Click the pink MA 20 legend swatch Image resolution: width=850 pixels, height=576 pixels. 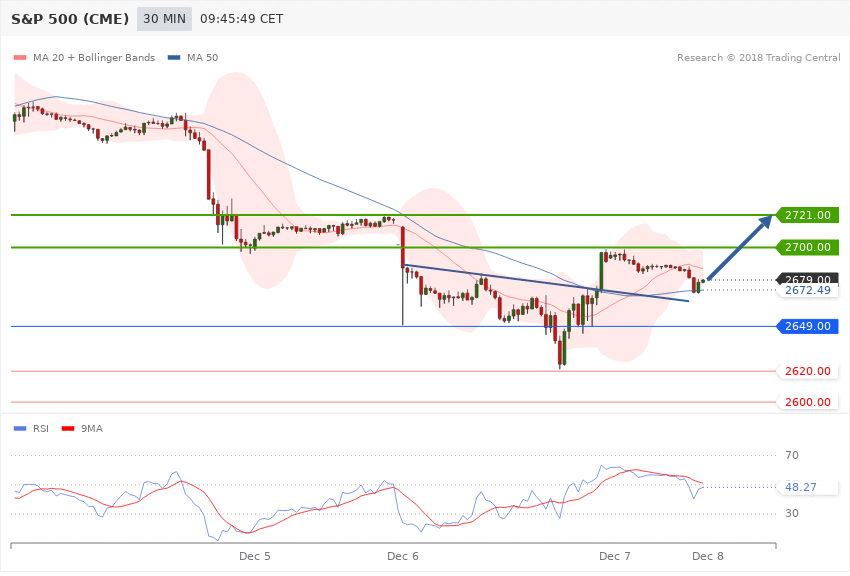tap(20, 57)
